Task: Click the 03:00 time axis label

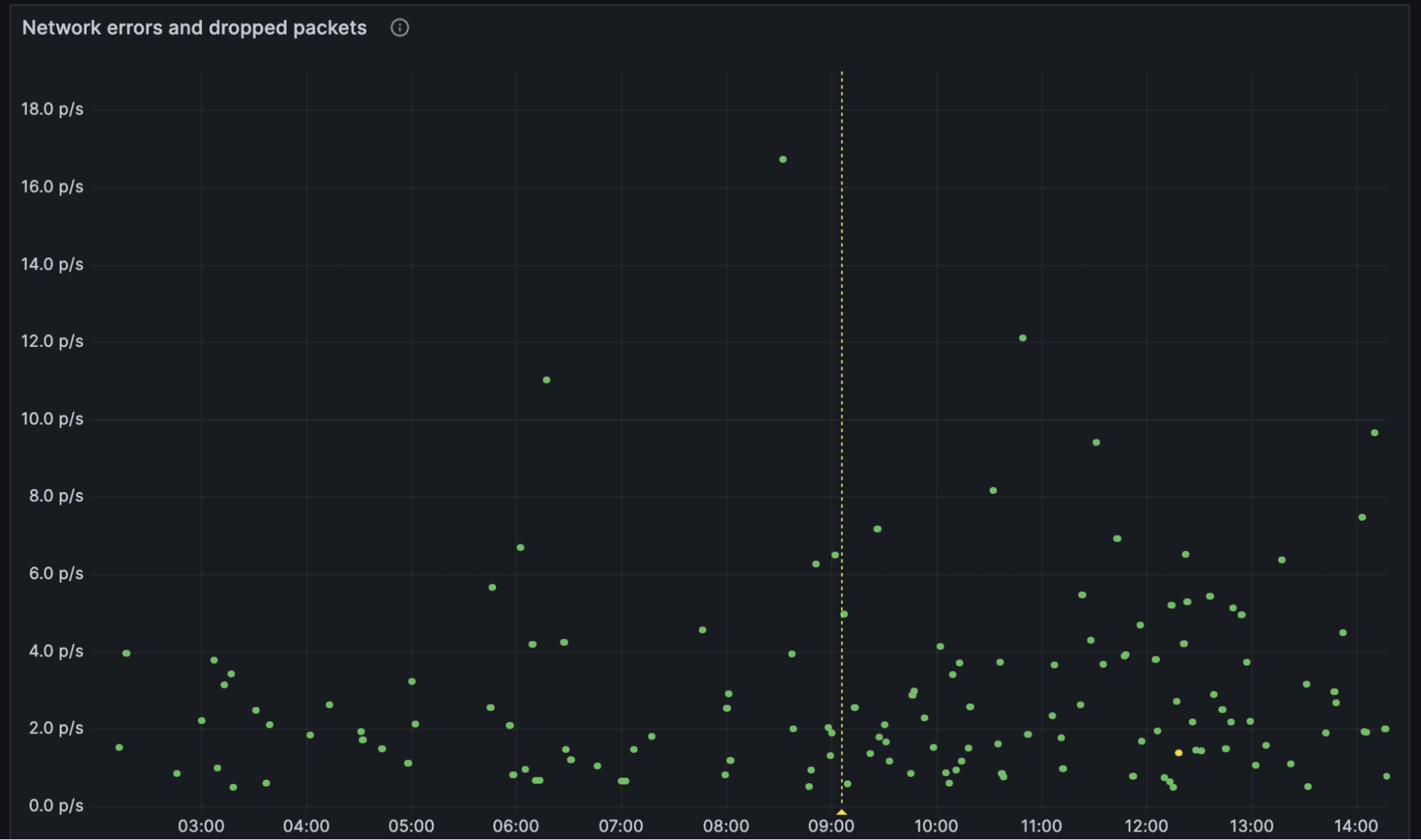Action: pyautogui.click(x=203, y=826)
